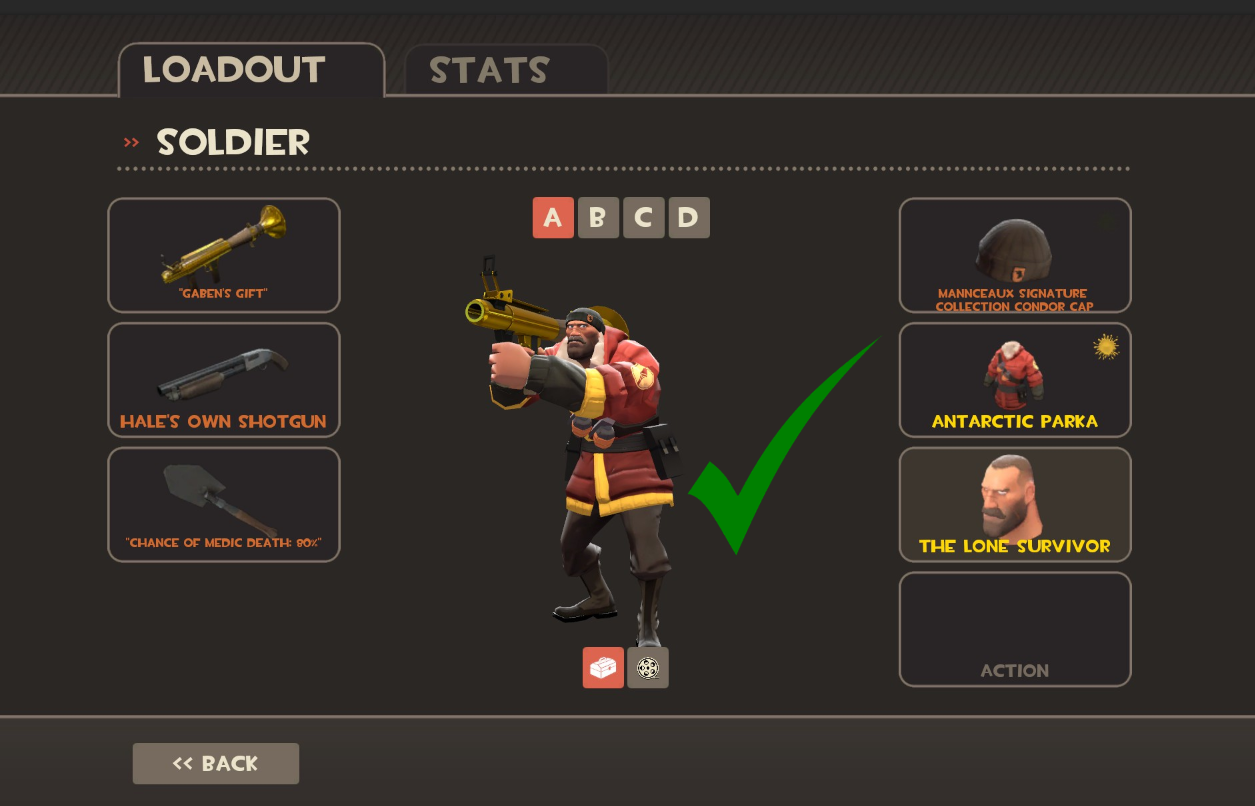Switch to loadout preset C
This screenshot has height=806, width=1255.
(643, 217)
